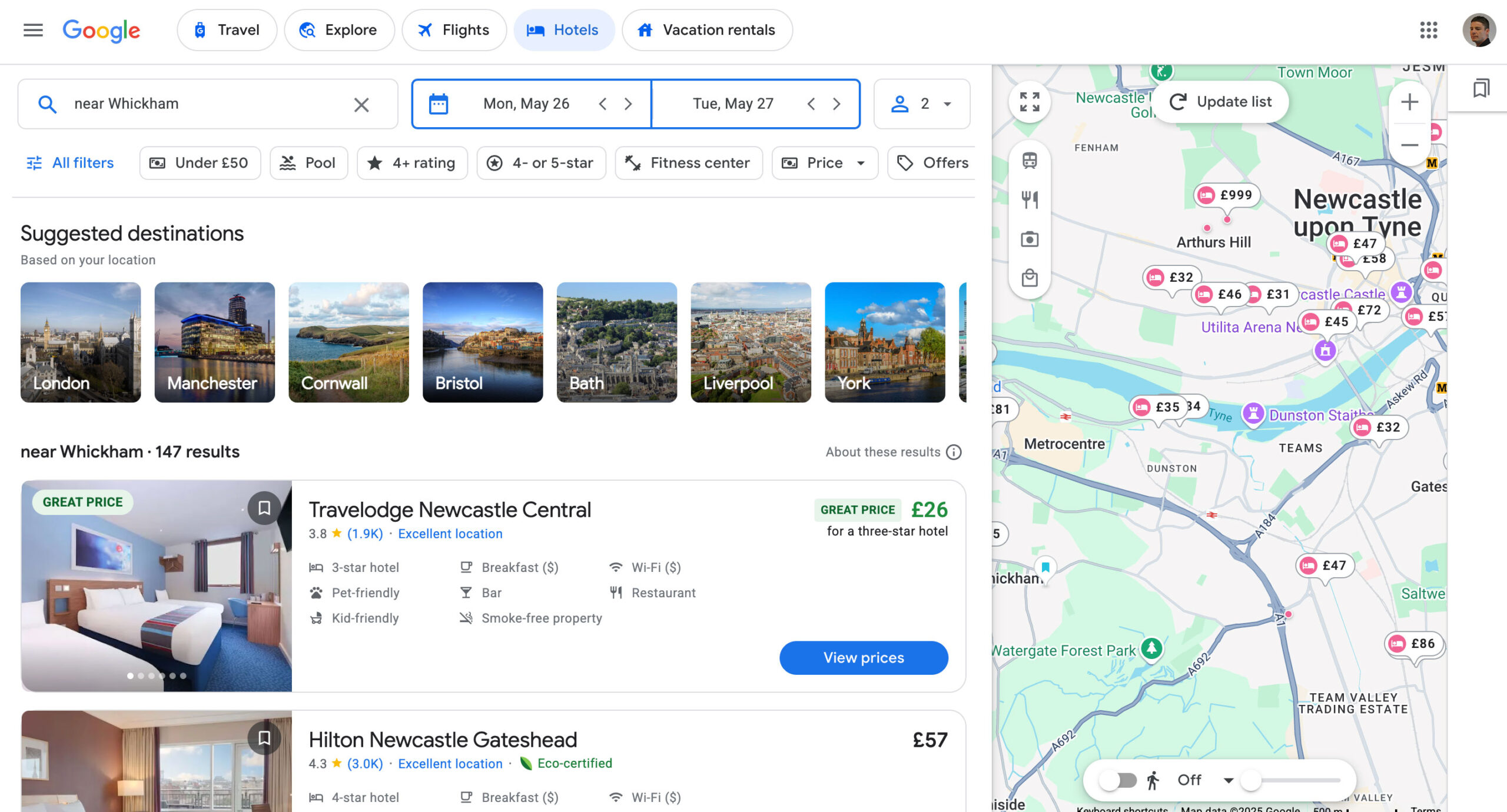Go to next check-in date
The height and width of the screenshot is (812, 1507).
click(x=628, y=104)
